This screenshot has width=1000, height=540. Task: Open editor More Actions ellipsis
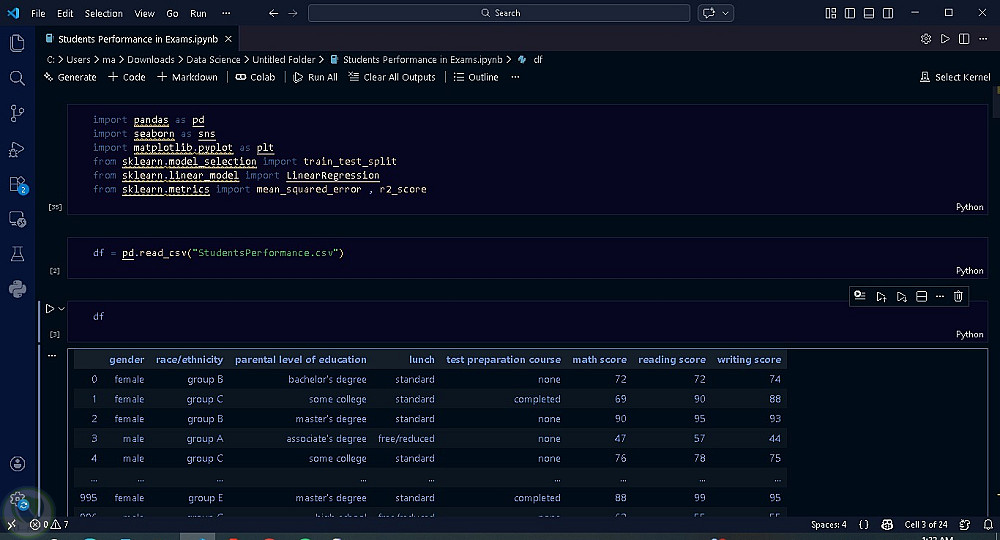pos(983,39)
